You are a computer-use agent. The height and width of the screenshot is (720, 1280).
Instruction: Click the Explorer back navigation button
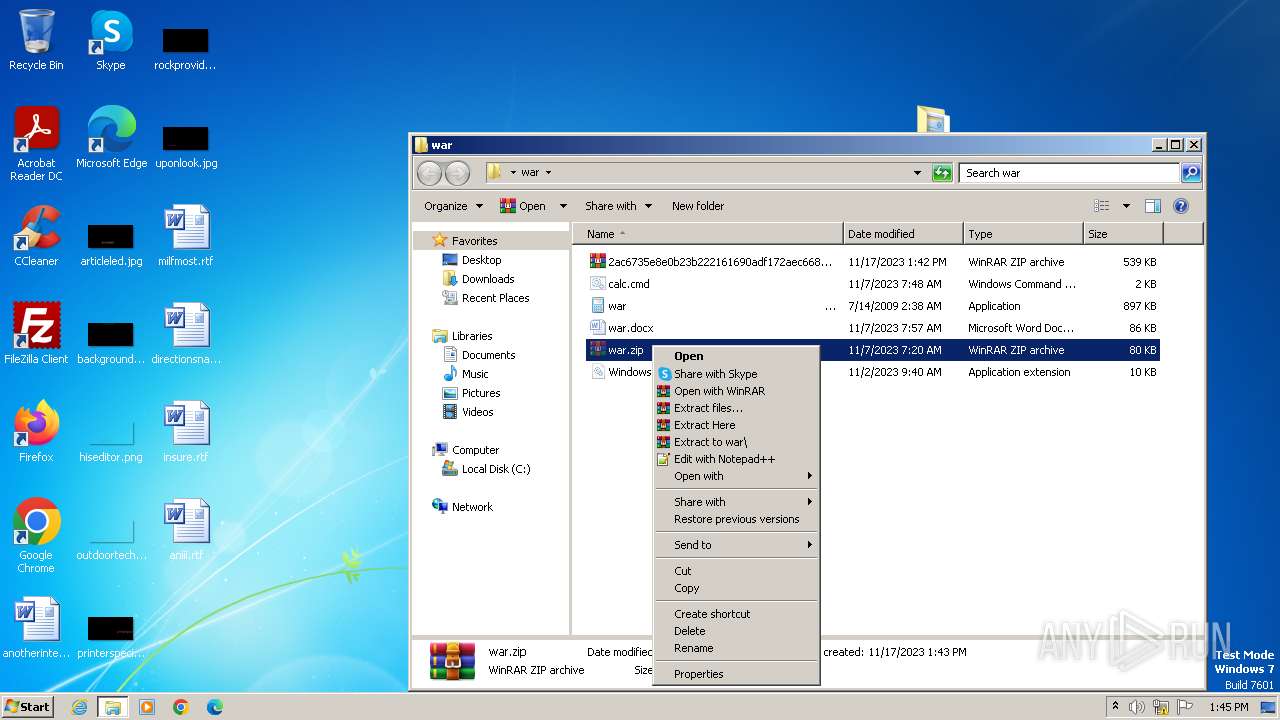(429, 173)
